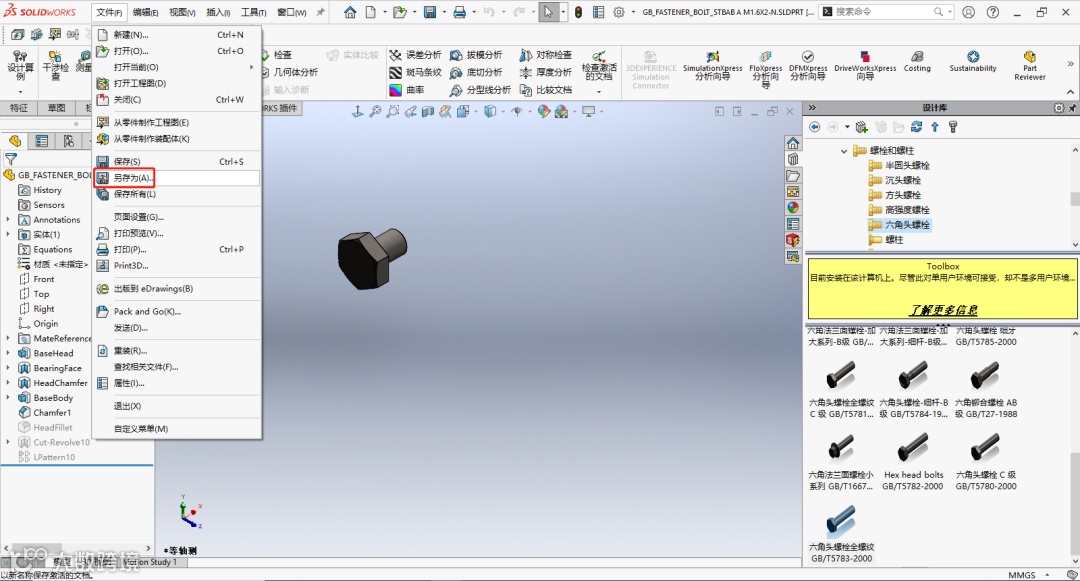Select the 沉头螺栓 folder

[x=895, y=180]
